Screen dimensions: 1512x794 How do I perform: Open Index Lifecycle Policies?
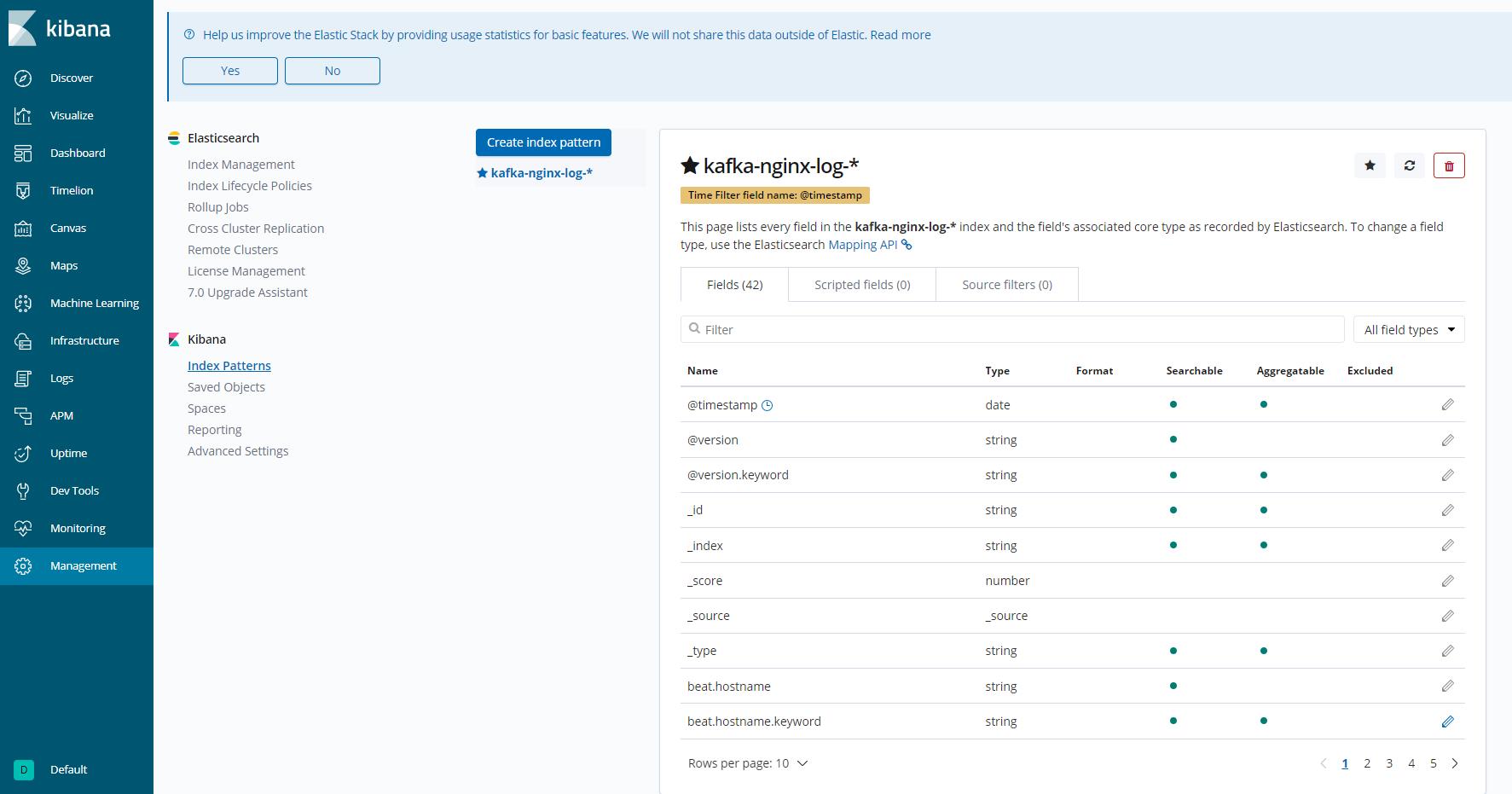[x=250, y=186]
